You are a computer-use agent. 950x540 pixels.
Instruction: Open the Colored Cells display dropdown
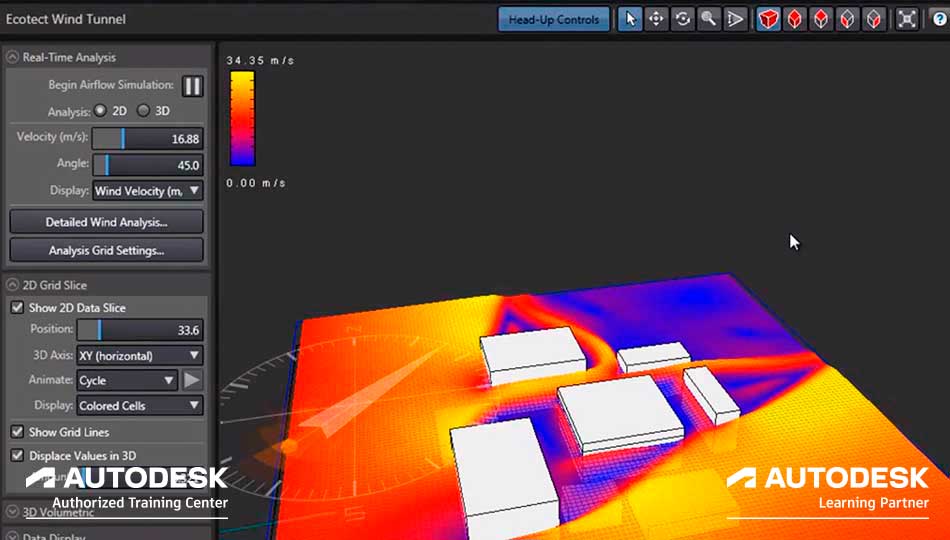click(140, 406)
